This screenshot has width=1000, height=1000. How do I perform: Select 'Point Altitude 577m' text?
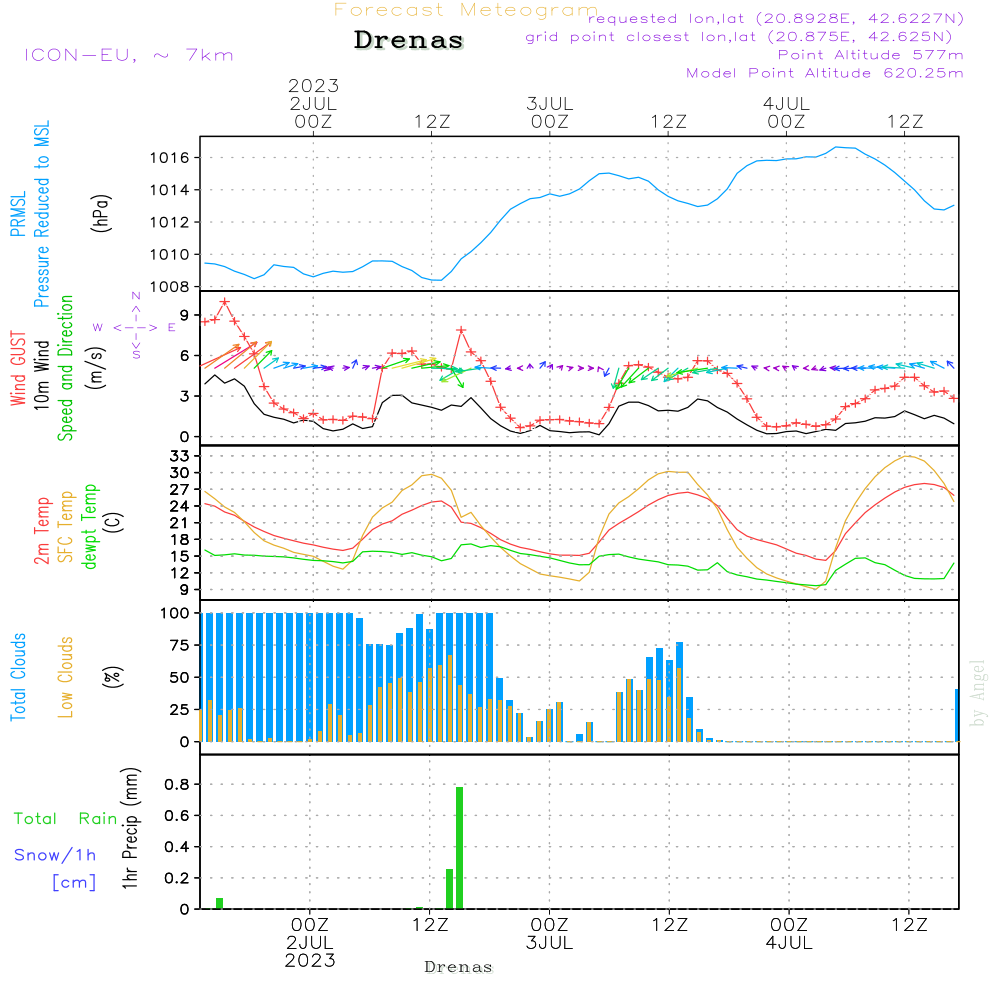(x=870, y=55)
